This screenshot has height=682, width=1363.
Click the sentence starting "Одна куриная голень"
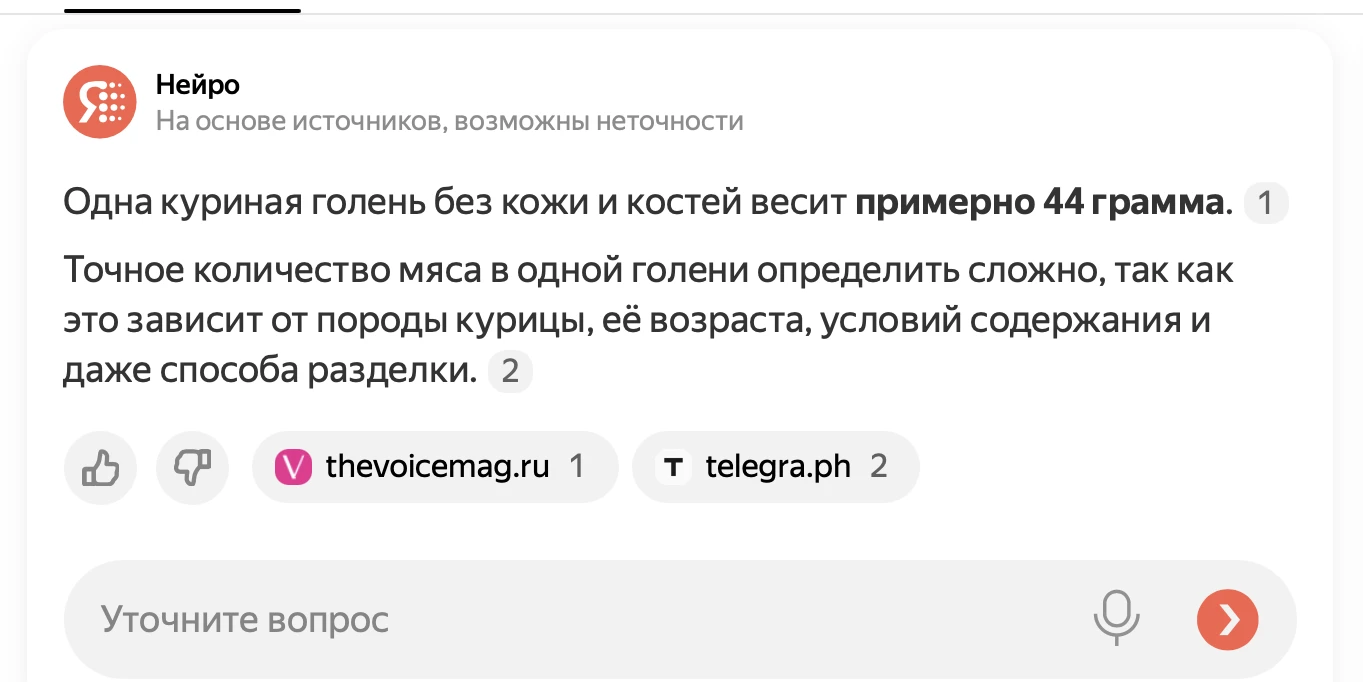(457, 204)
